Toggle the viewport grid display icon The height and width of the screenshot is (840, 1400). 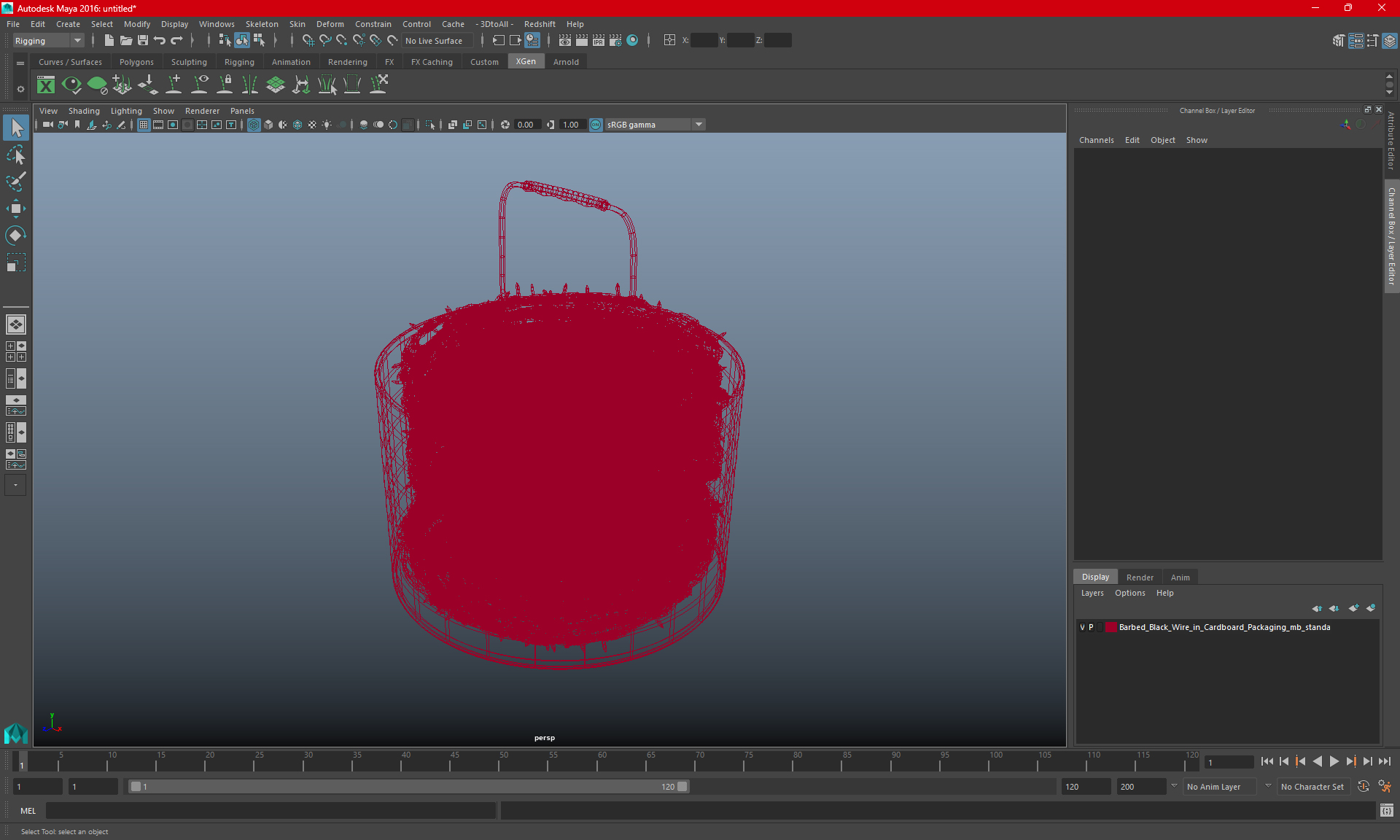pos(144,125)
